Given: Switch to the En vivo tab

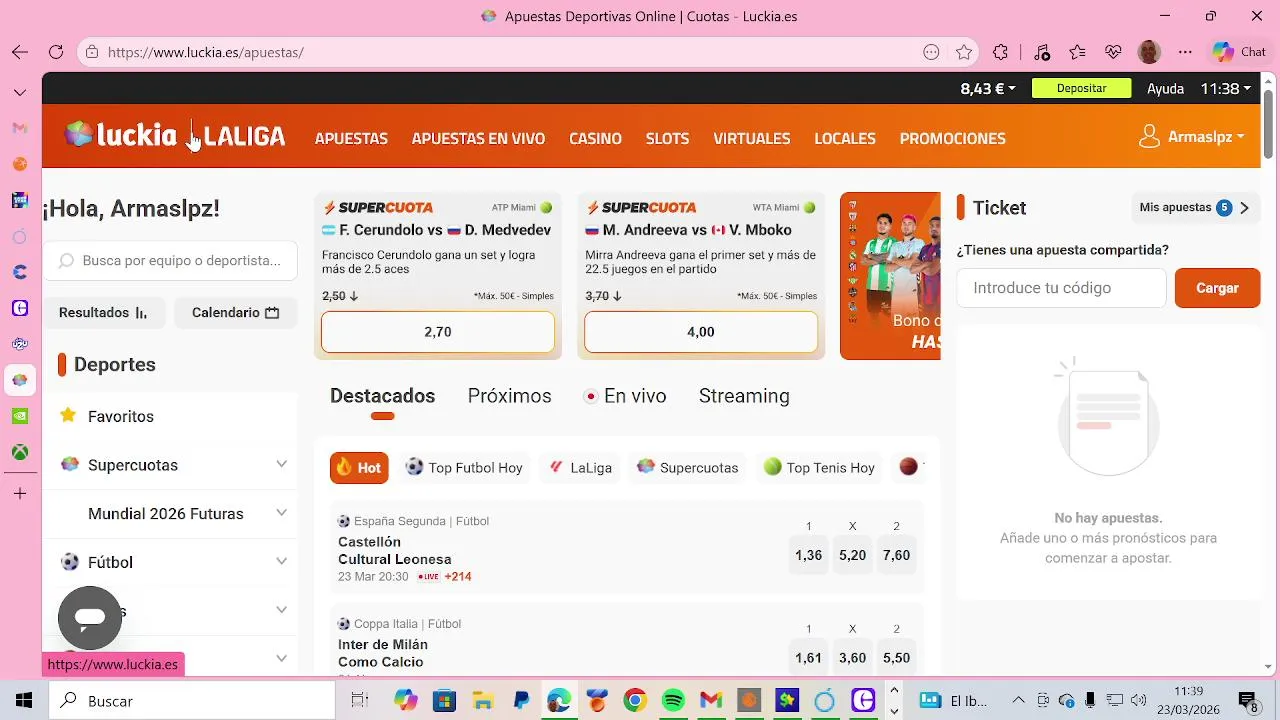Looking at the screenshot, I should [625, 396].
